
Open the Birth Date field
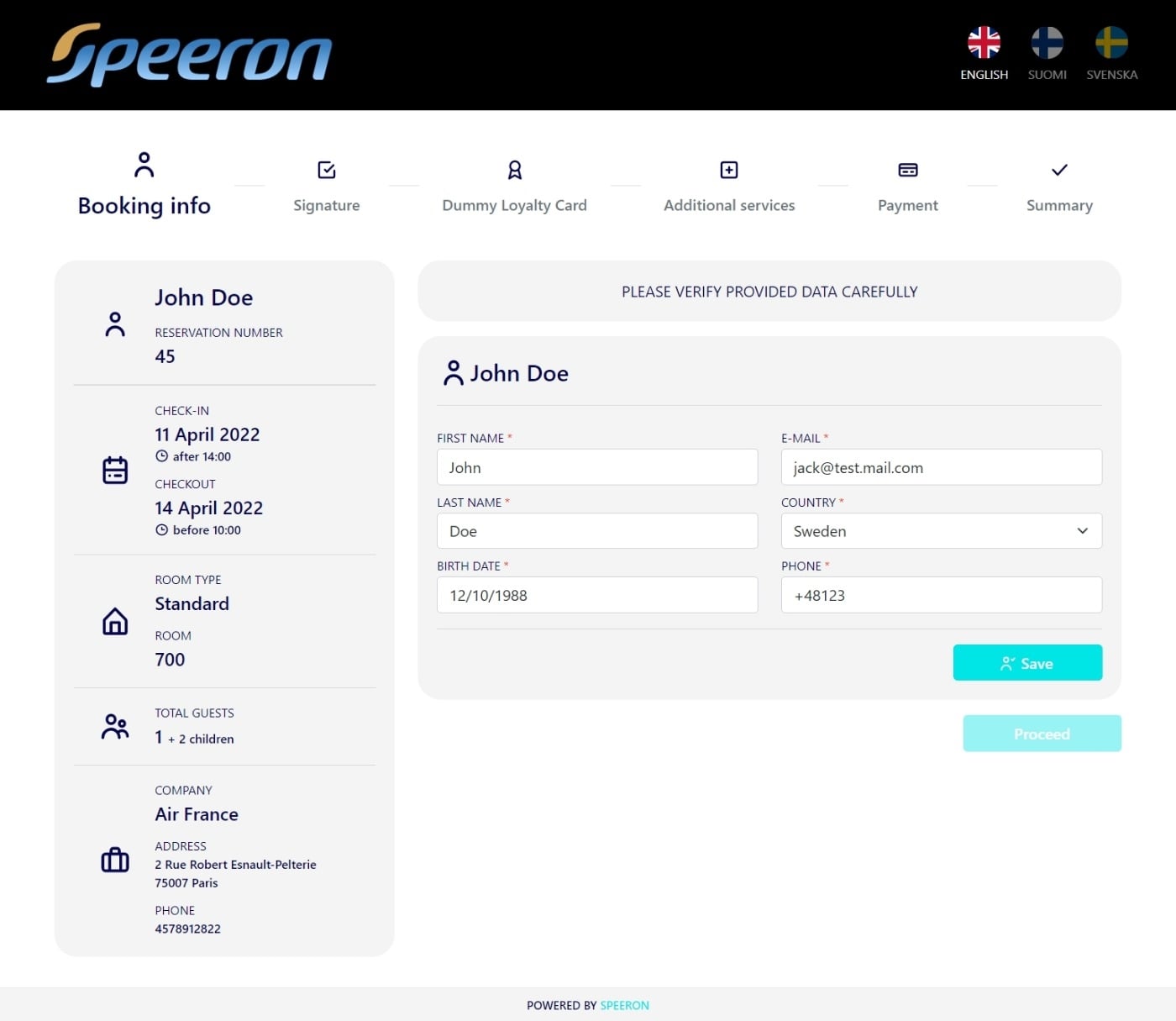[x=596, y=595]
